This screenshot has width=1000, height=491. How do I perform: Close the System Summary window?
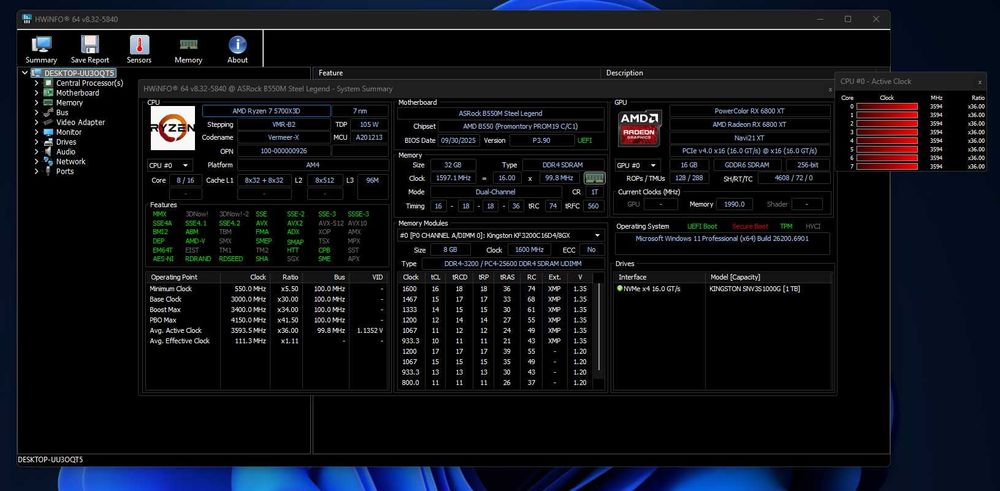pyautogui.click(x=830, y=89)
